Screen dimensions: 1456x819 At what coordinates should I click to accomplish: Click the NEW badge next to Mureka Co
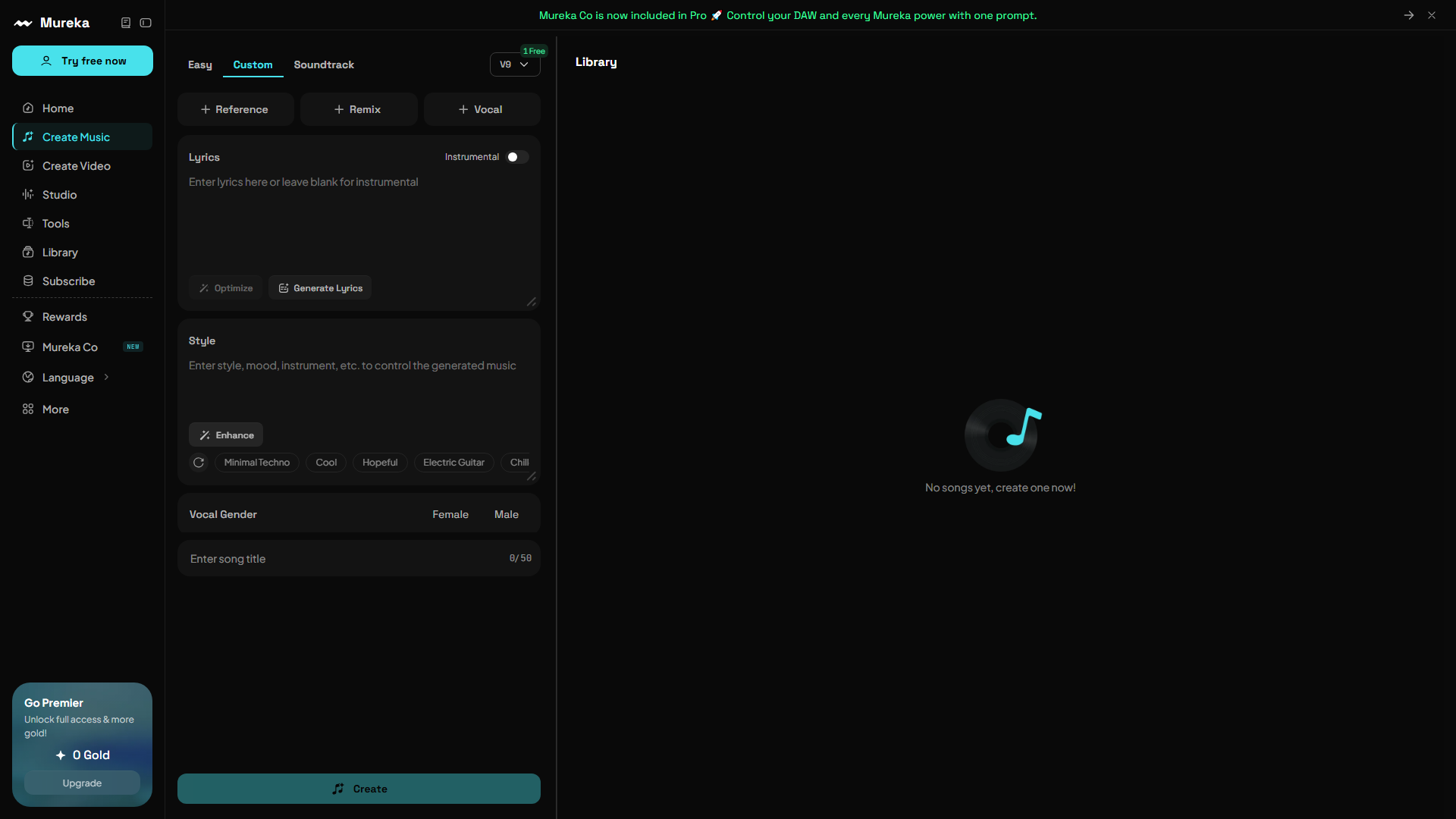[x=133, y=347]
